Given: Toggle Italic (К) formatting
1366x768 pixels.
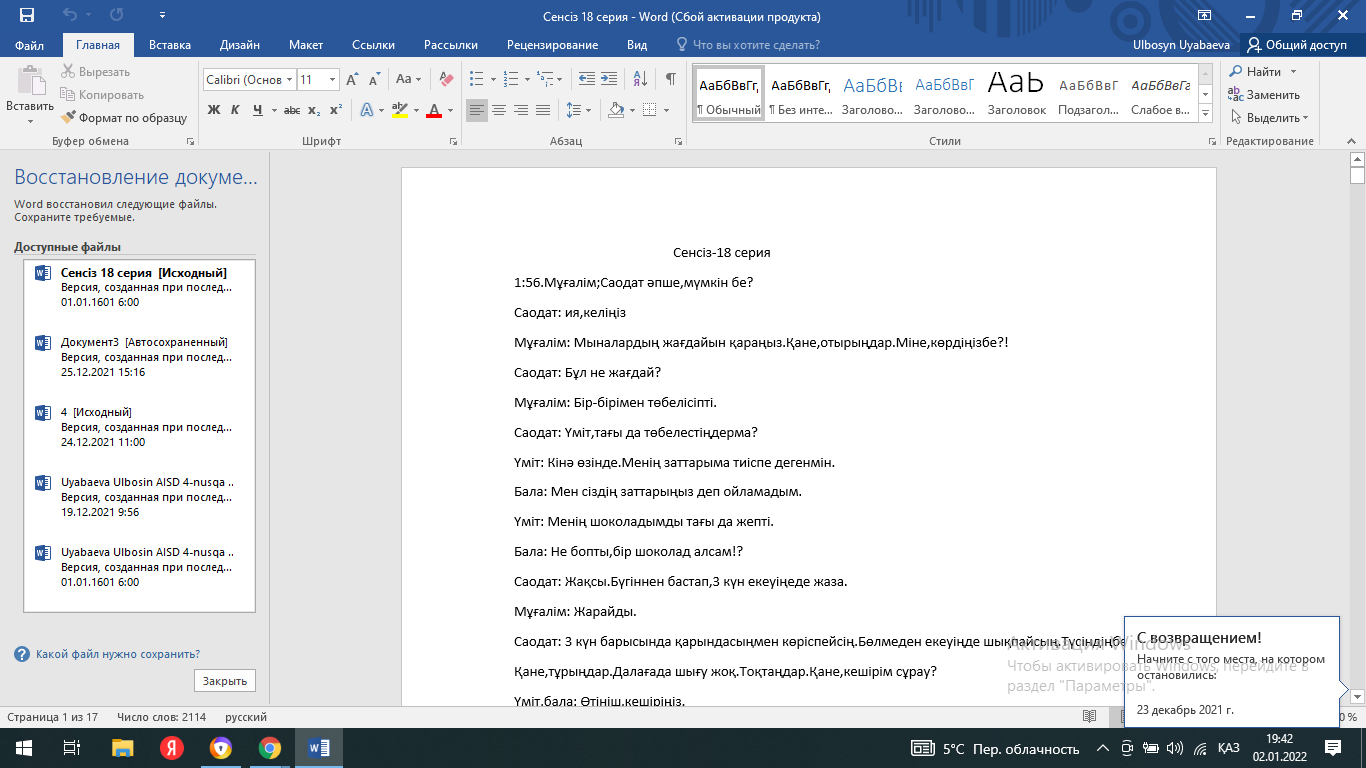Looking at the screenshot, I should click(x=236, y=110).
